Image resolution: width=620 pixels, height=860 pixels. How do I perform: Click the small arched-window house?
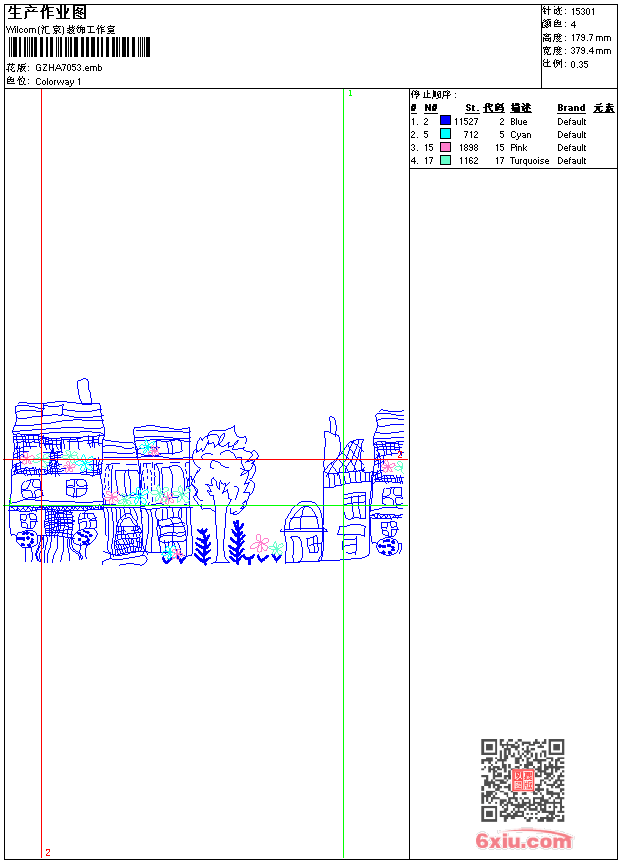pyautogui.click(x=303, y=532)
